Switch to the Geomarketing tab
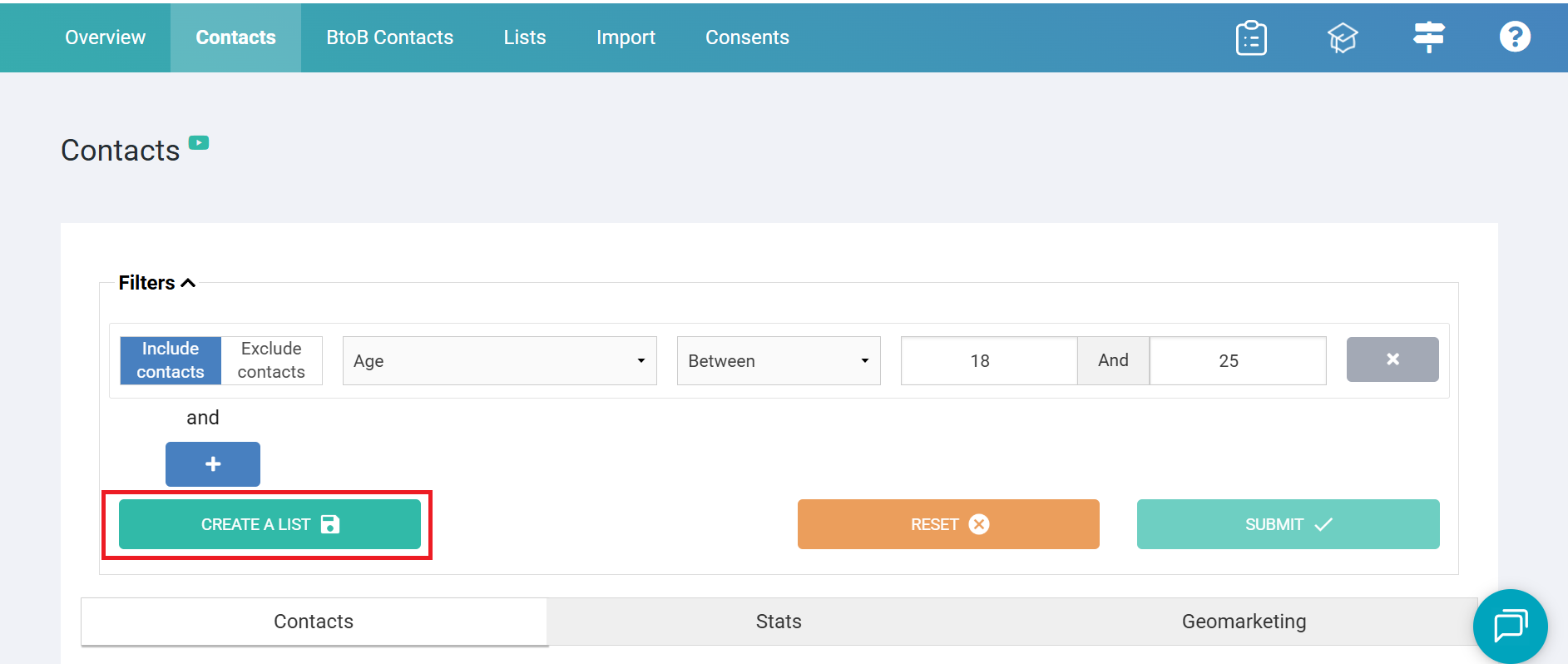This screenshot has height=664, width=1568. 1244,622
